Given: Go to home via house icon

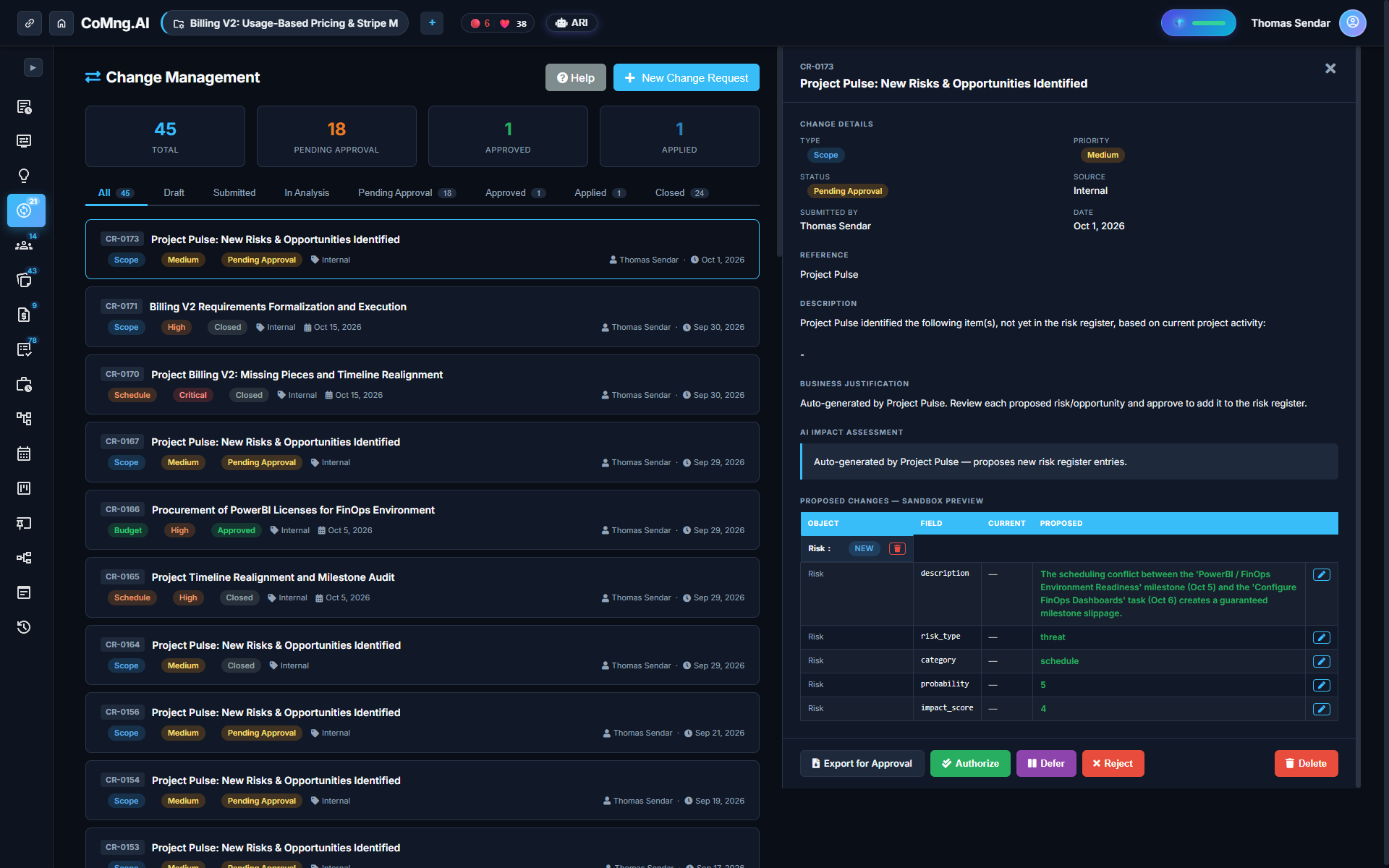Looking at the screenshot, I should (61, 23).
